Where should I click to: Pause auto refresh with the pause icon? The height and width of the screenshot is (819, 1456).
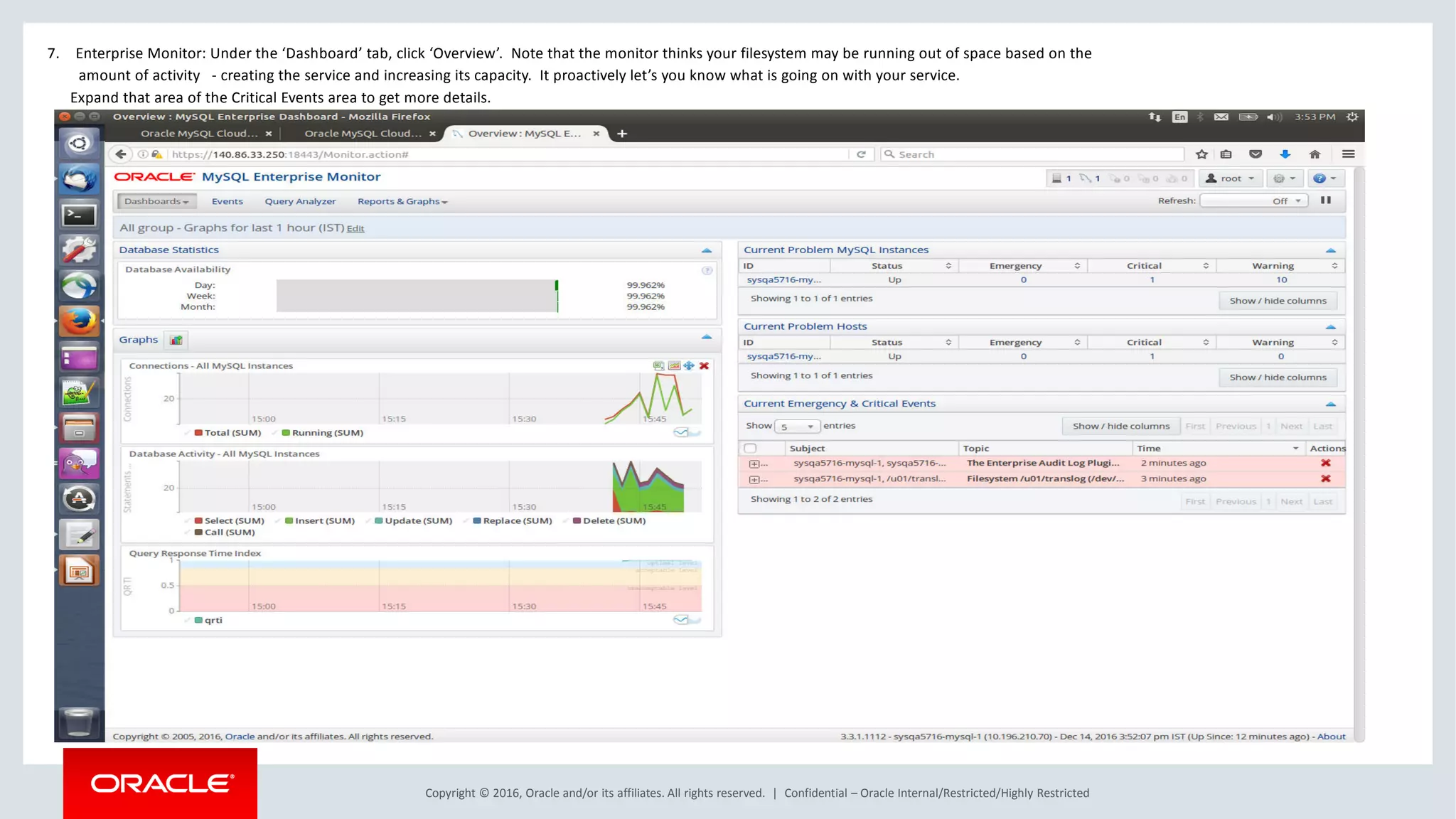click(x=1326, y=200)
